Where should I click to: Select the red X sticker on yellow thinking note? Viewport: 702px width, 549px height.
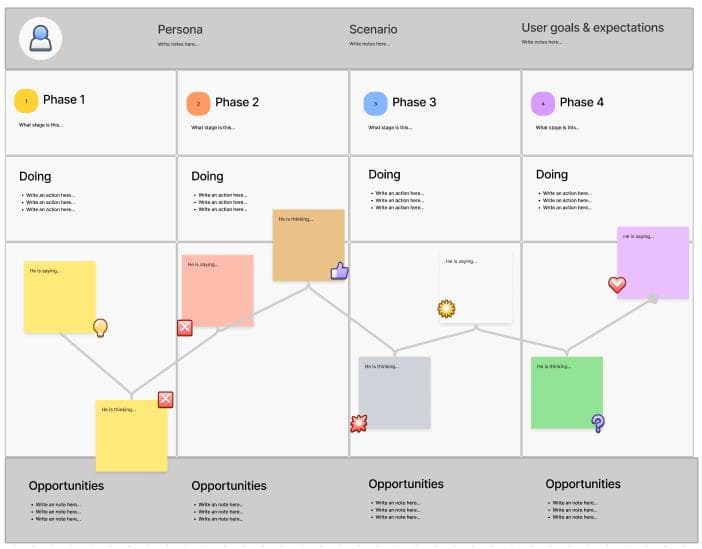pyautogui.click(x=166, y=399)
